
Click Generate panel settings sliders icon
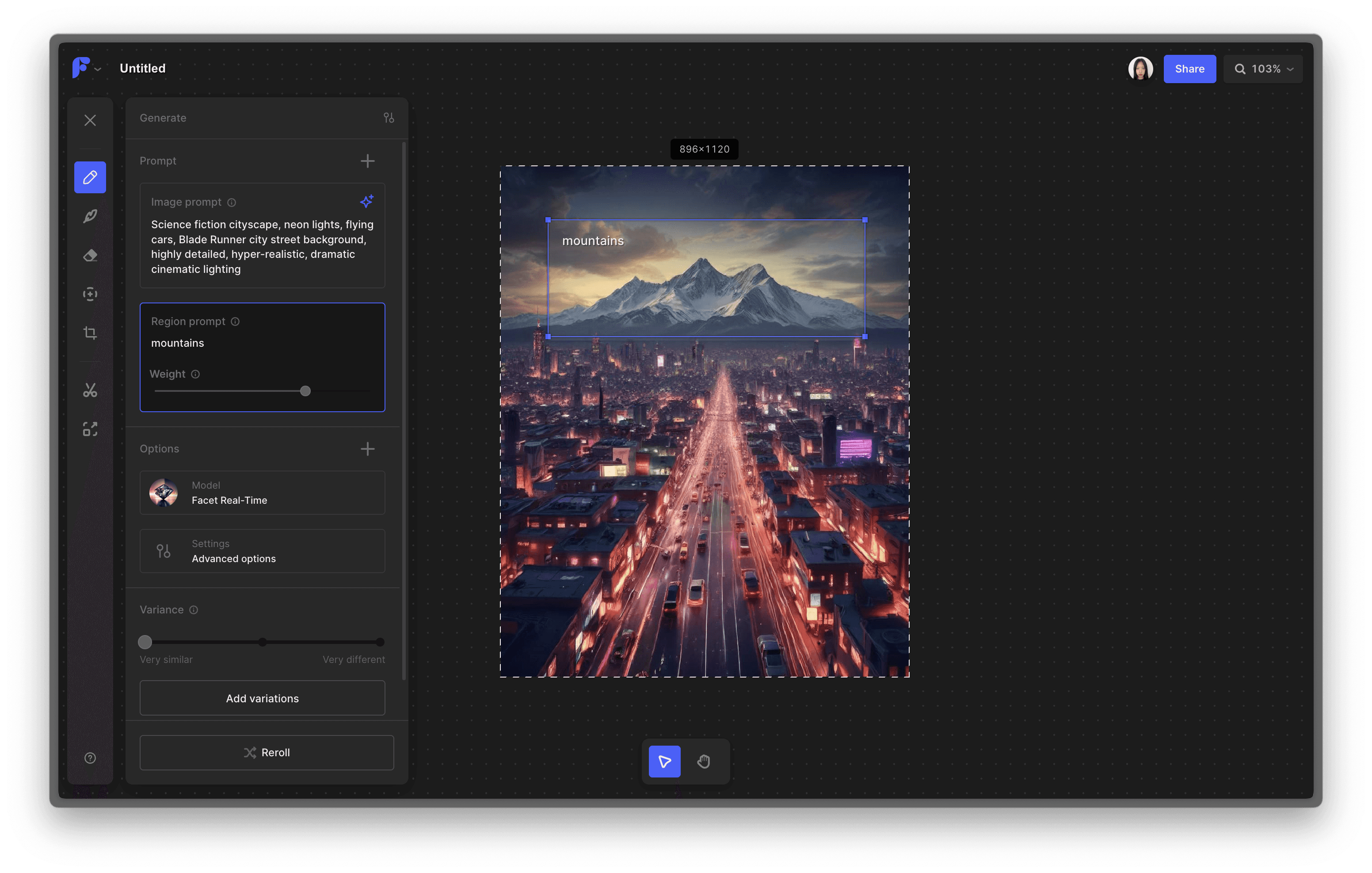389,118
